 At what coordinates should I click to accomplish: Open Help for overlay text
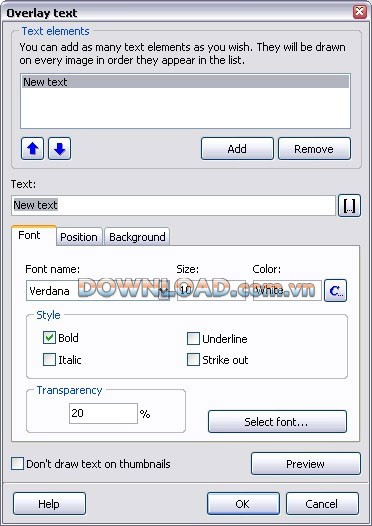click(49, 504)
